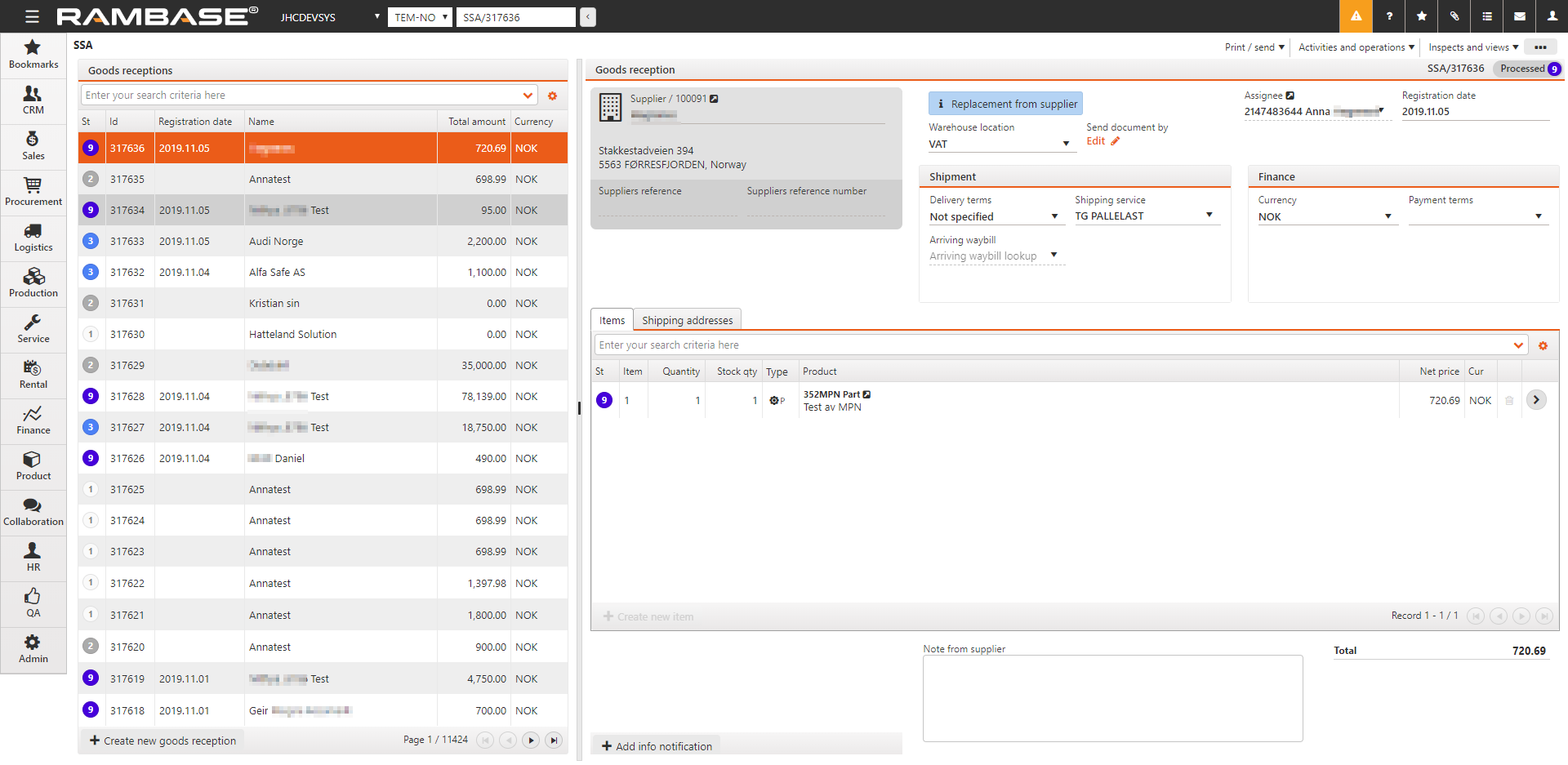Open the Delivery terms dropdown
The height and width of the screenshot is (765, 1568).
(x=1053, y=216)
